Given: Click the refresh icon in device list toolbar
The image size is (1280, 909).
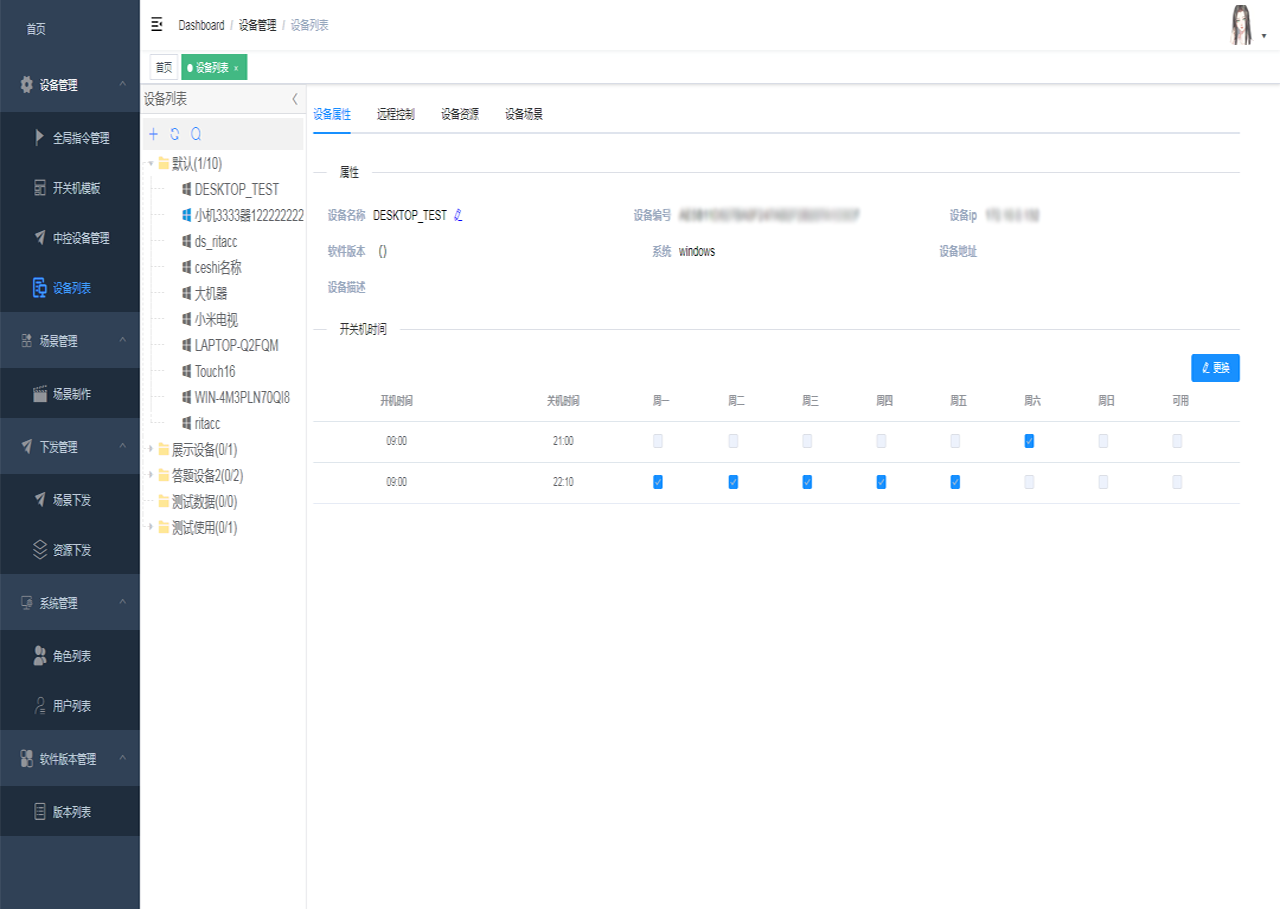Looking at the screenshot, I should point(175,134).
